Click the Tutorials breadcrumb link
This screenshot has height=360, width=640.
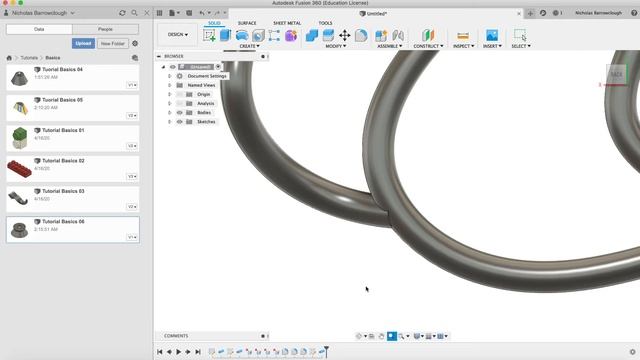[29, 58]
